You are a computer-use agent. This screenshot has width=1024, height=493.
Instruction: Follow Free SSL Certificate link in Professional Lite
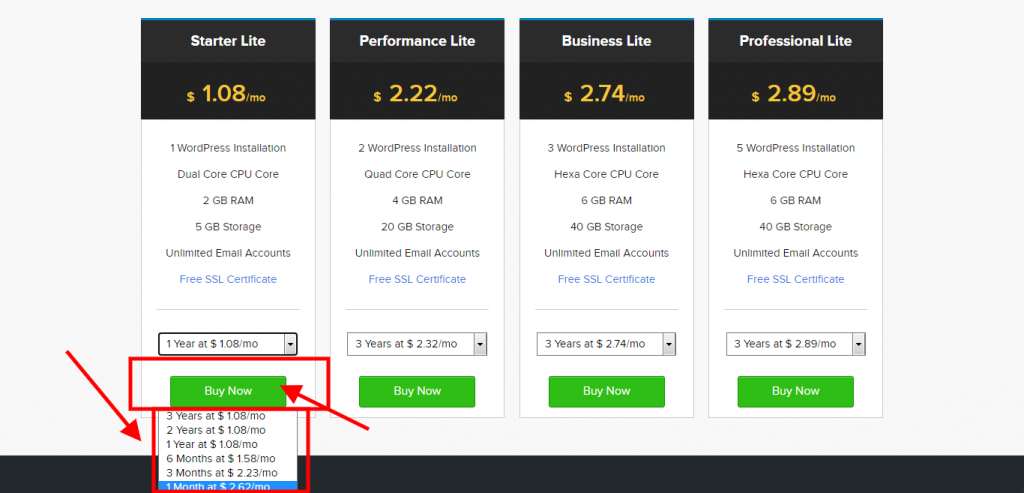click(x=795, y=279)
